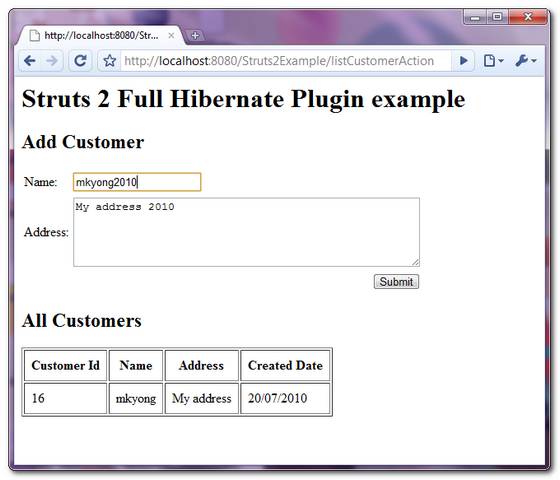Minimize the browser window
This screenshot has width=560, height=480.
pyautogui.click(x=475, y=17)
